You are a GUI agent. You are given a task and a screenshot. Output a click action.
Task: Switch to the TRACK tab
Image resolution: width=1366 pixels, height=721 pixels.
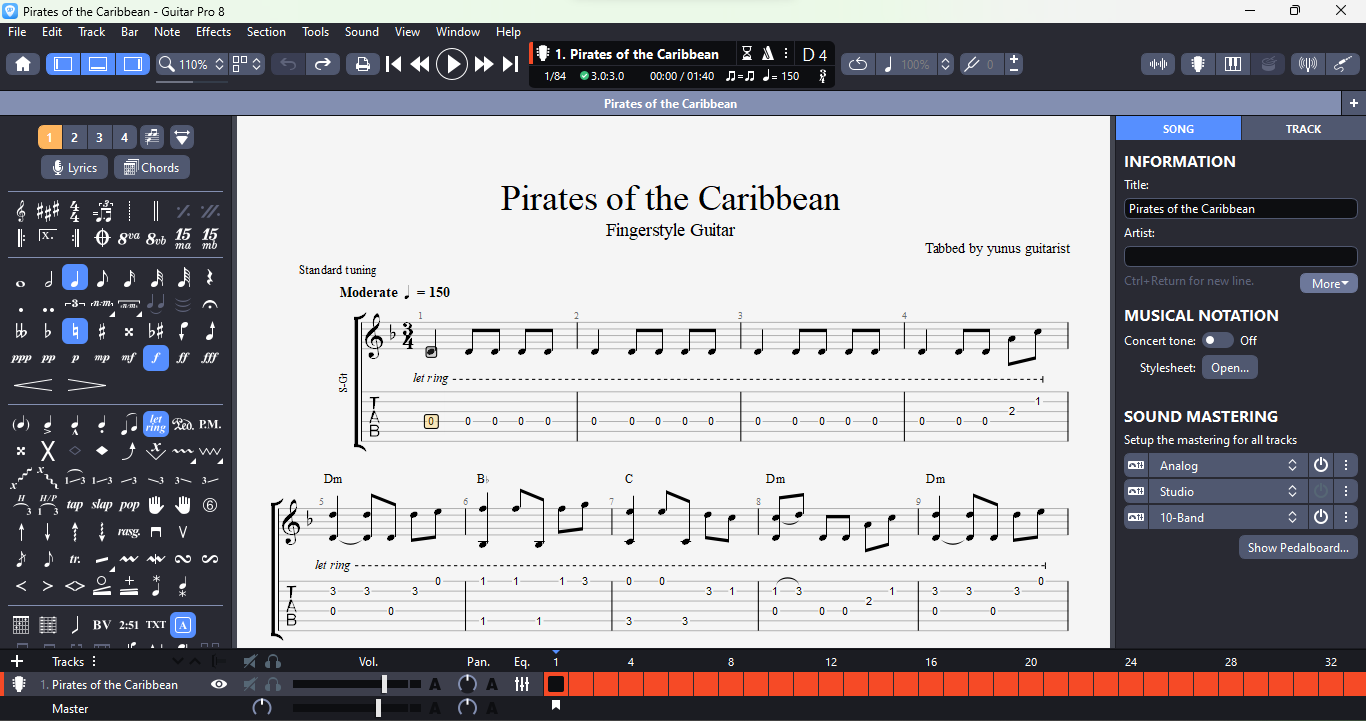[1302, 129]
